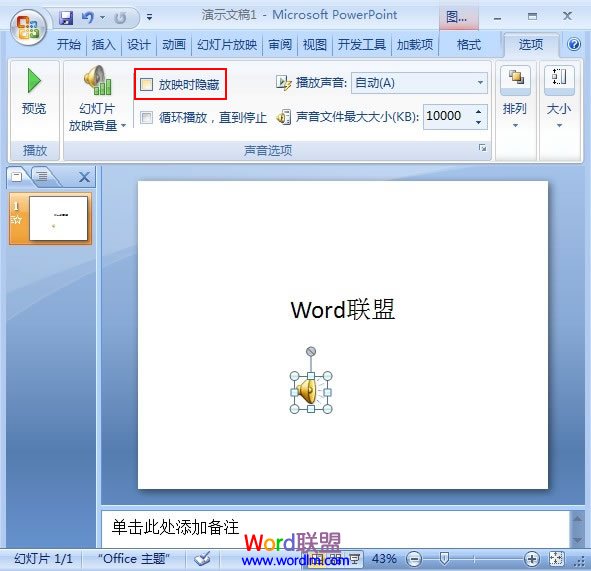
Task: Click the notes area 单击此处添加备注
Action: pyautogui.click(x=175, y=527)
